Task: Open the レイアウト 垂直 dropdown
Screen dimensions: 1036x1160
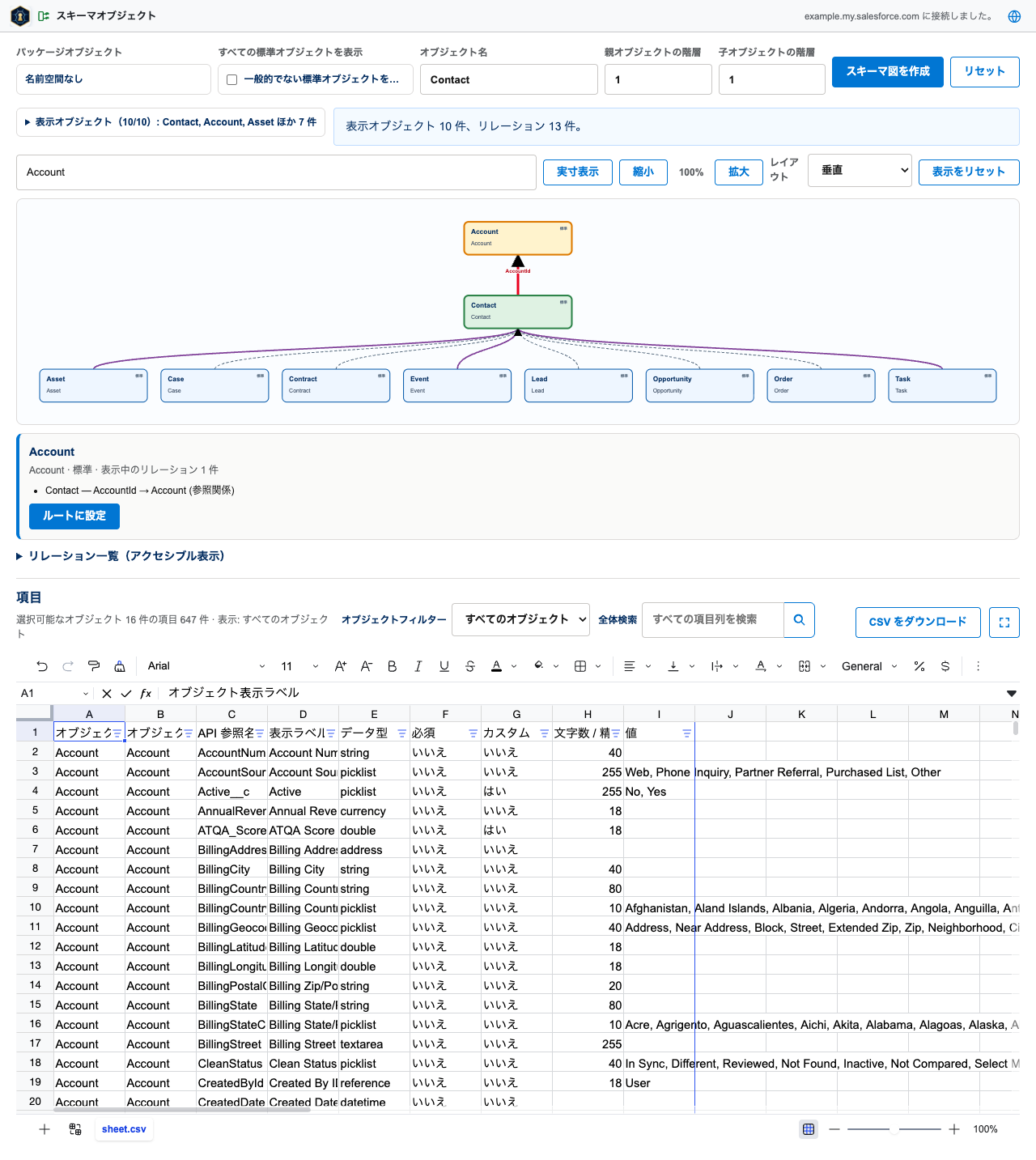Action: [x=860, y=170]
